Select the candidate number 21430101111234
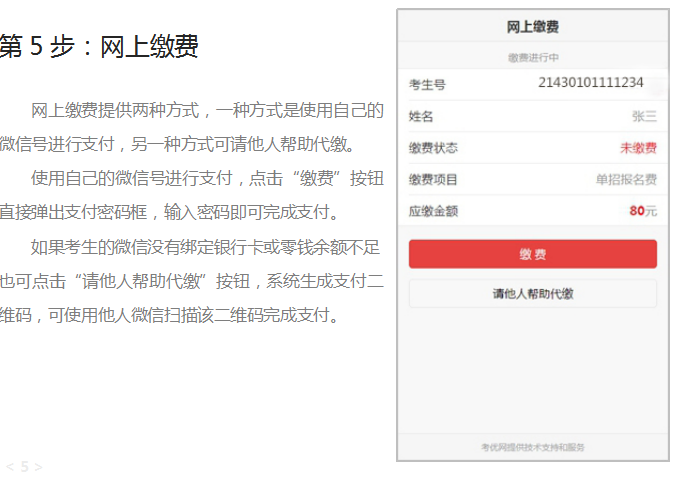This screenshot has height=481, width=696. click(590, 83)
